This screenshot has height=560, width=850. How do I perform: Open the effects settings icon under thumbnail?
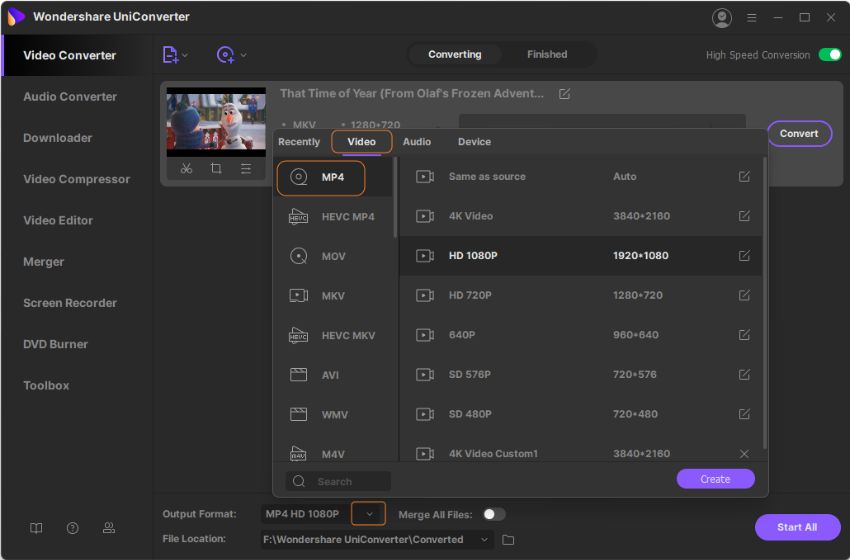click(246, 168)
